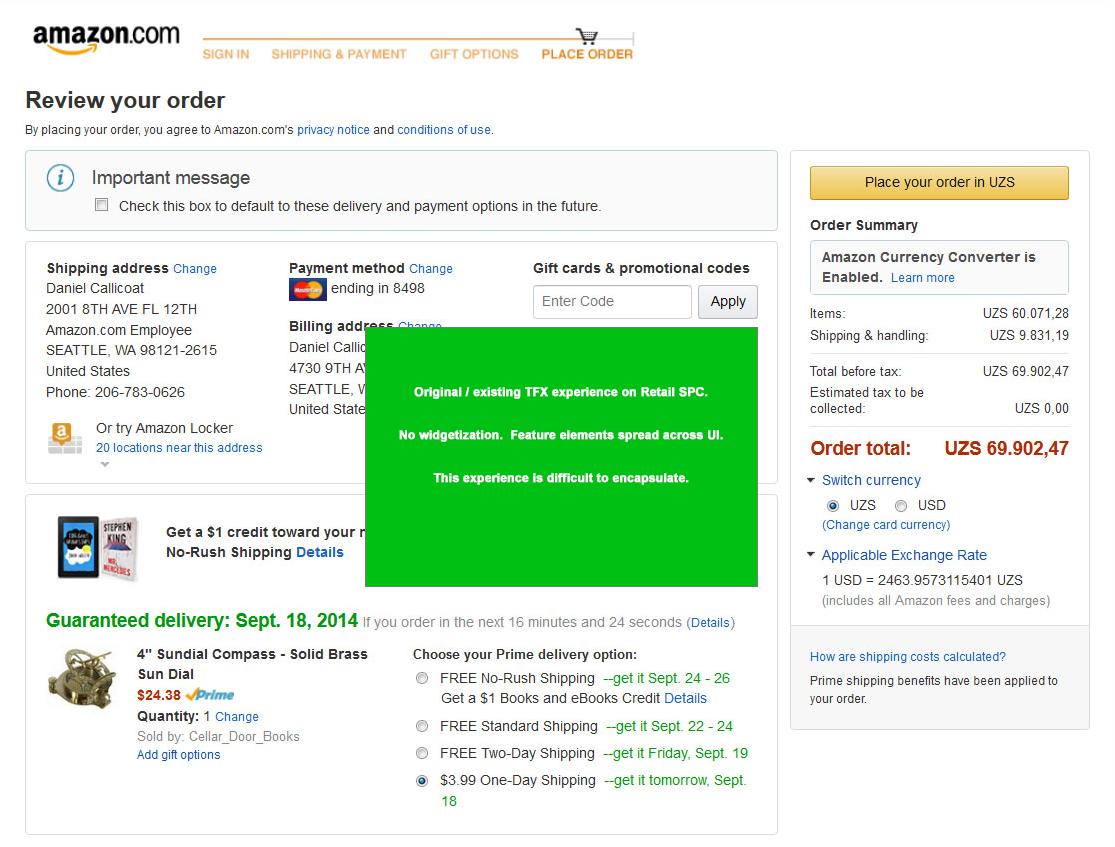This screenshot has height=847, width=1115.
Task: Open How are shipping costs calculated link
Action: [907, 657]
